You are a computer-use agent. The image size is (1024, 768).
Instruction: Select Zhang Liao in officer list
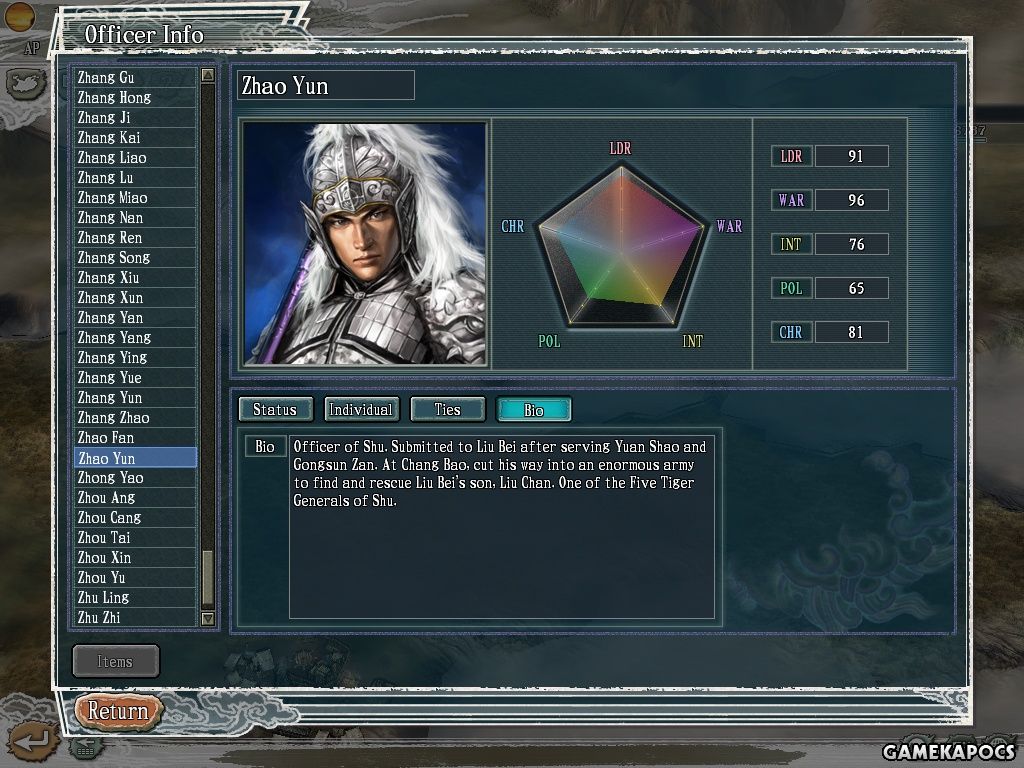pos(135,157)
